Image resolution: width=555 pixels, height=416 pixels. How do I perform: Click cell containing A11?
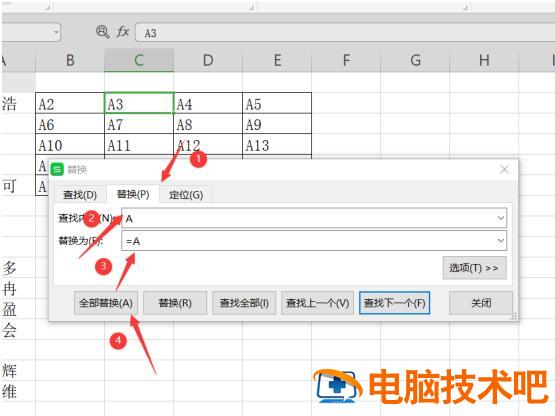click(139, 144)
